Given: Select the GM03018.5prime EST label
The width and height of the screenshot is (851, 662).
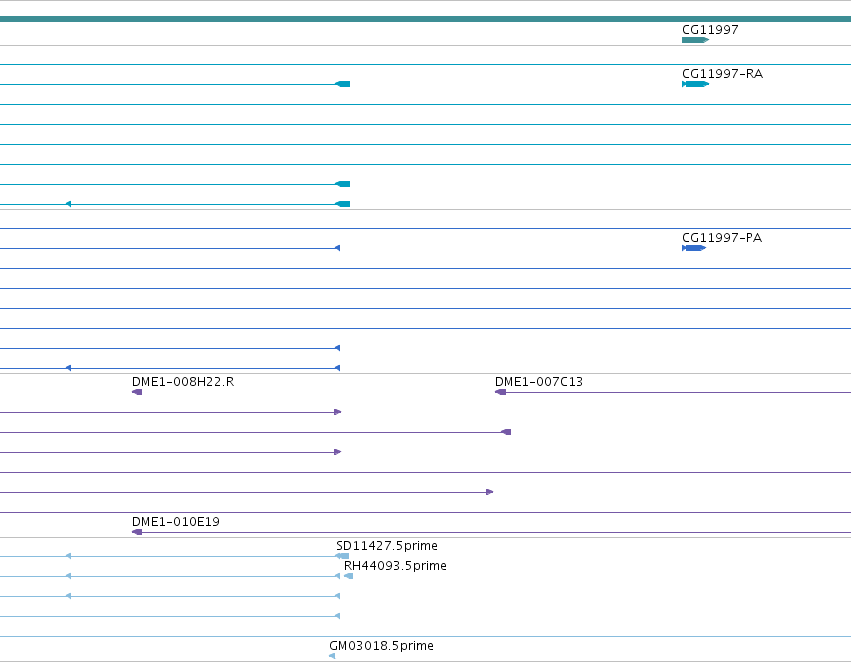Looking at the screenshot, I should [x=381, y=646].
